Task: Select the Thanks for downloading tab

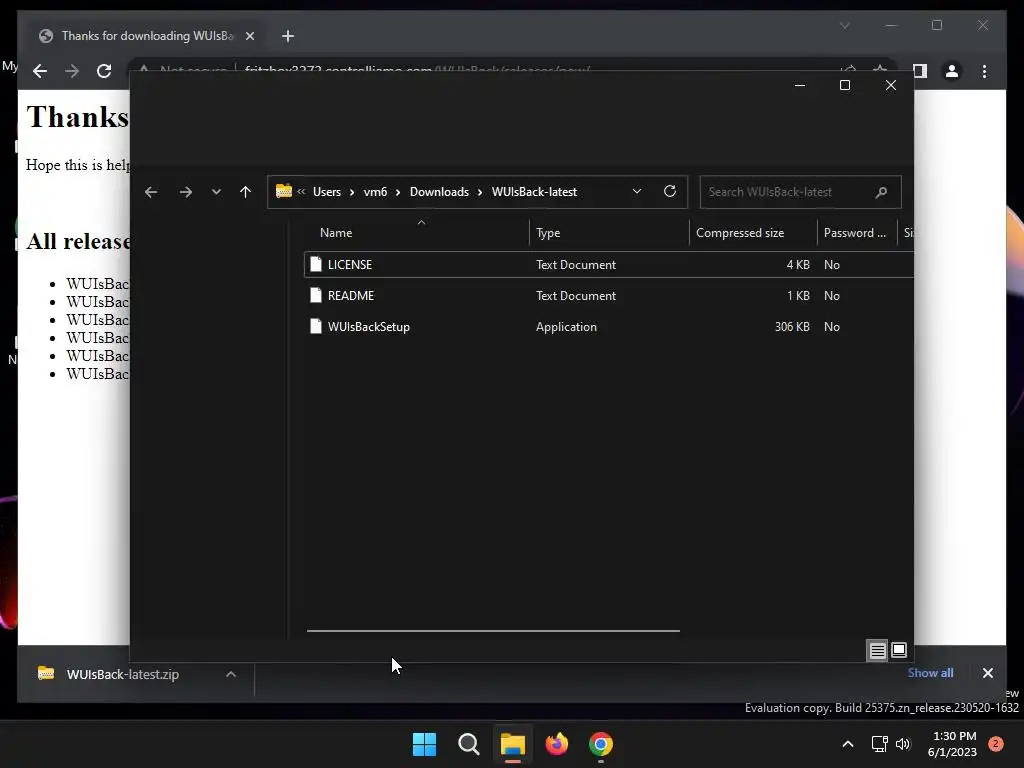Action: click(147, 36)
